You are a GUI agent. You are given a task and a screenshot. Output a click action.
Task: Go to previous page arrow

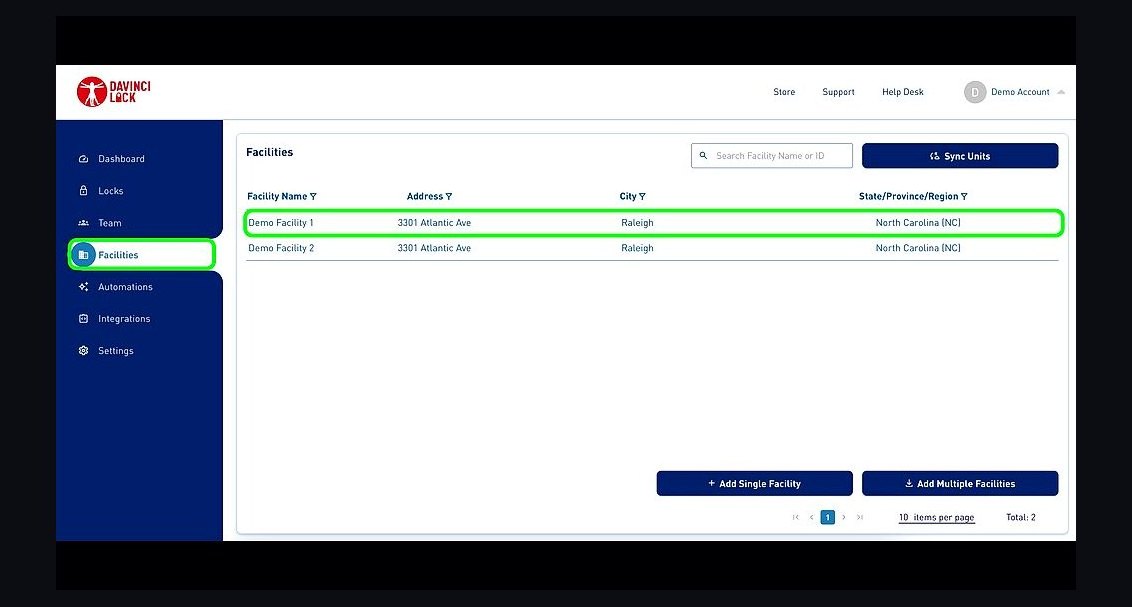click(811, 518)
